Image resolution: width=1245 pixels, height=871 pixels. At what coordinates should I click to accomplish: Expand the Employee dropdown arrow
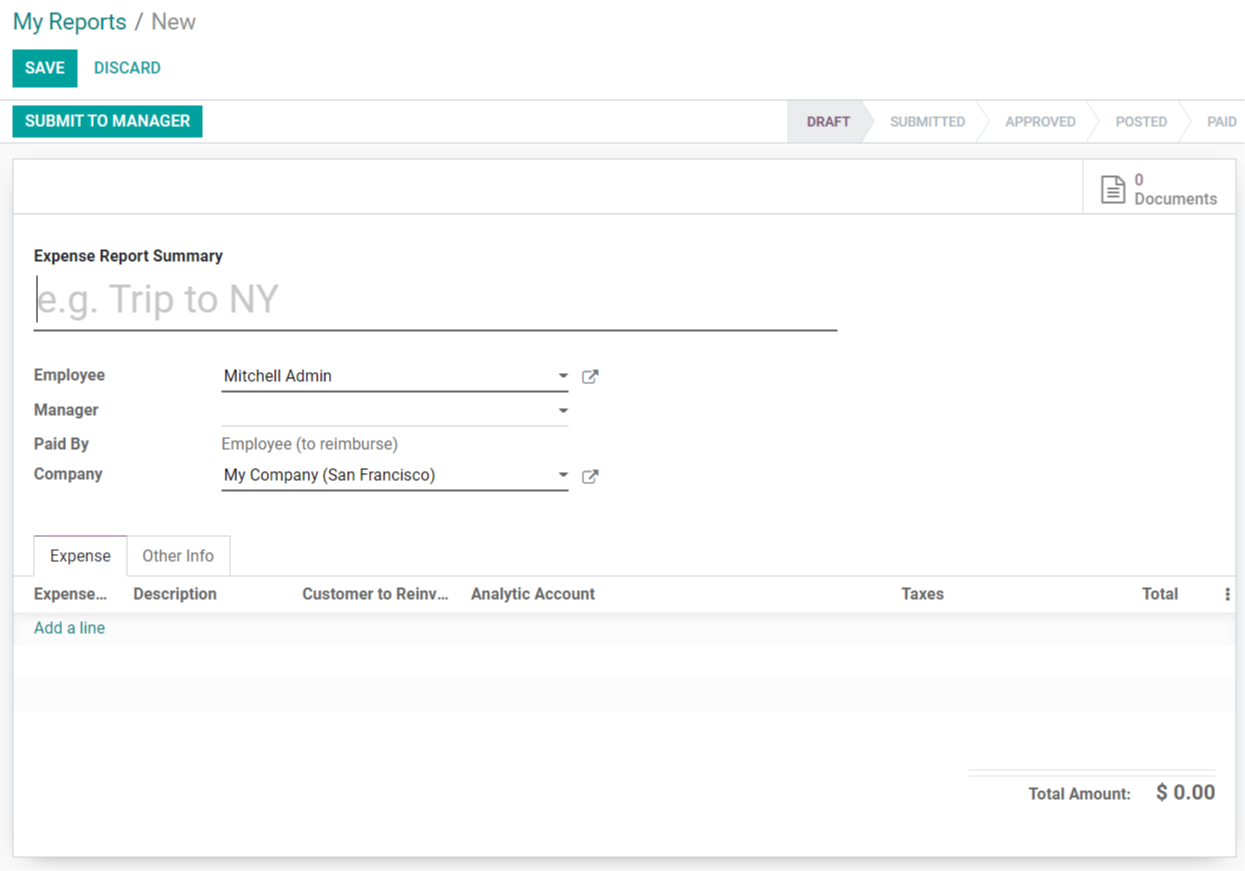tap(563, 376)
